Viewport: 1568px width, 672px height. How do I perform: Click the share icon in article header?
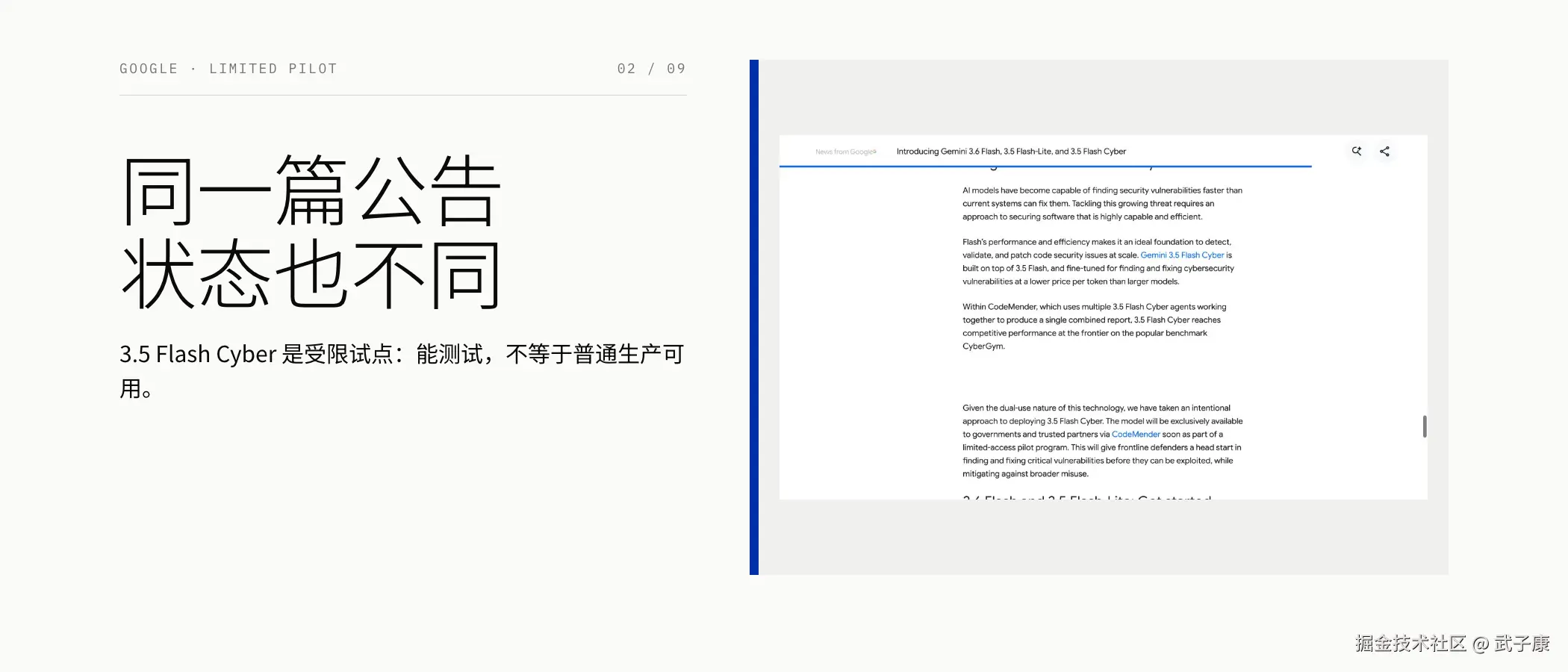[1384, 151]
